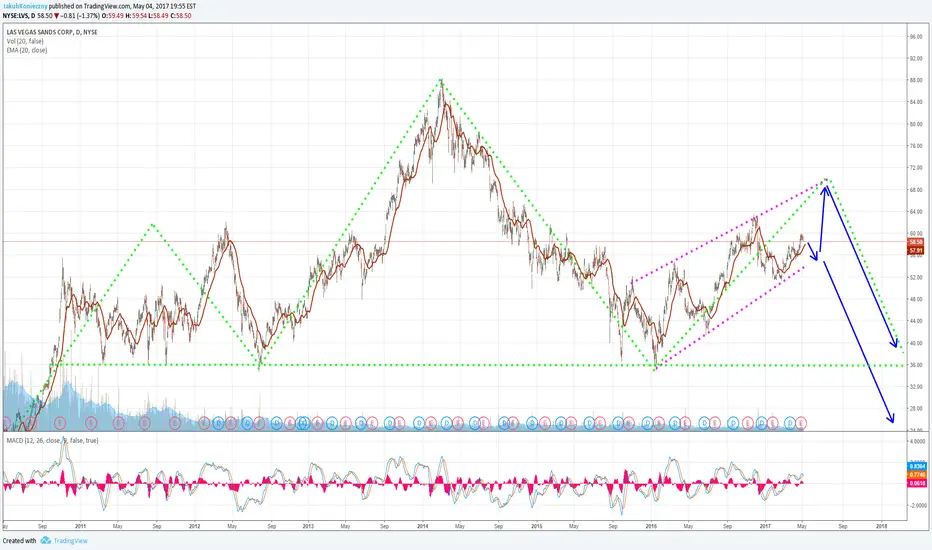Click the TradingView link at the bottom

[71, 540]
